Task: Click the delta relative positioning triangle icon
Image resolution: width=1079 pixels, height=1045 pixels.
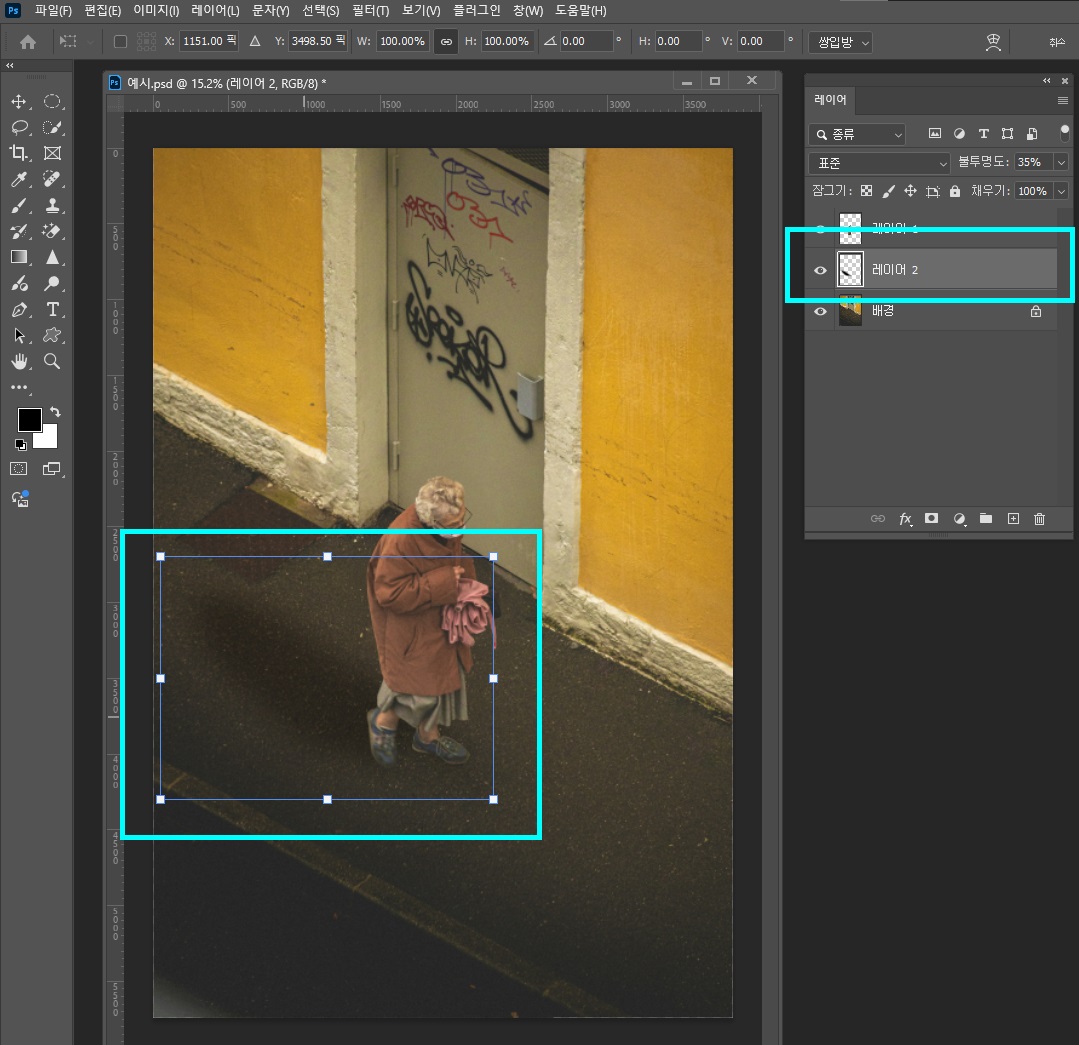Action: (255, 41)
